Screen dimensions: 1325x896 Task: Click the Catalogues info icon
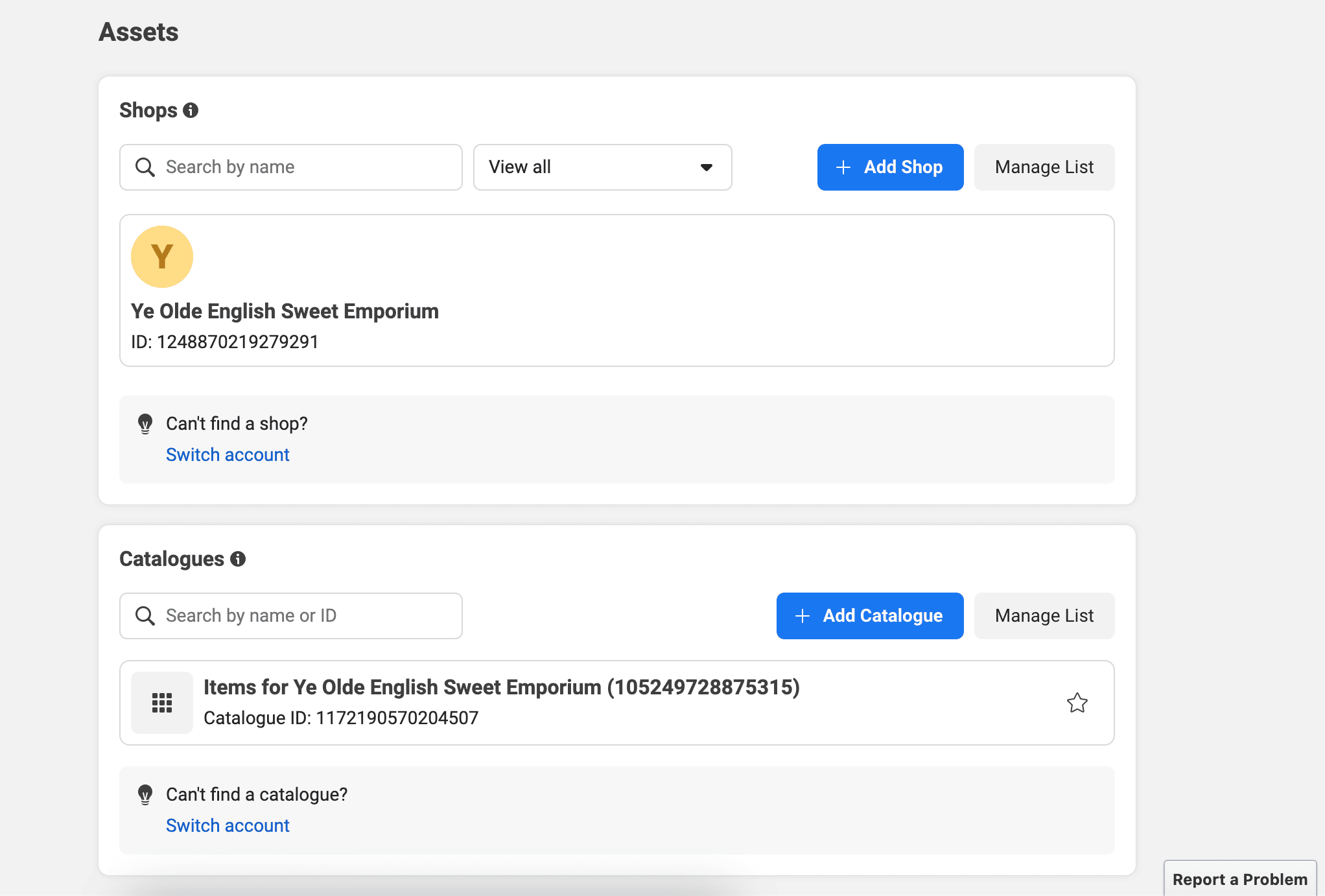238,559
